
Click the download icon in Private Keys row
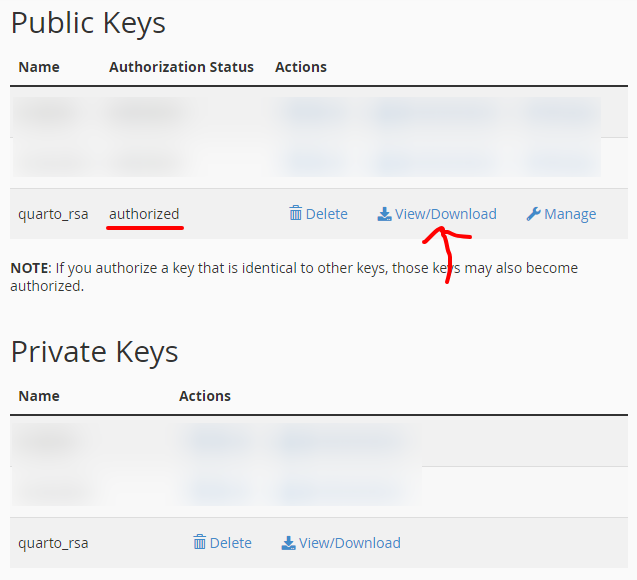click(288, 543)
